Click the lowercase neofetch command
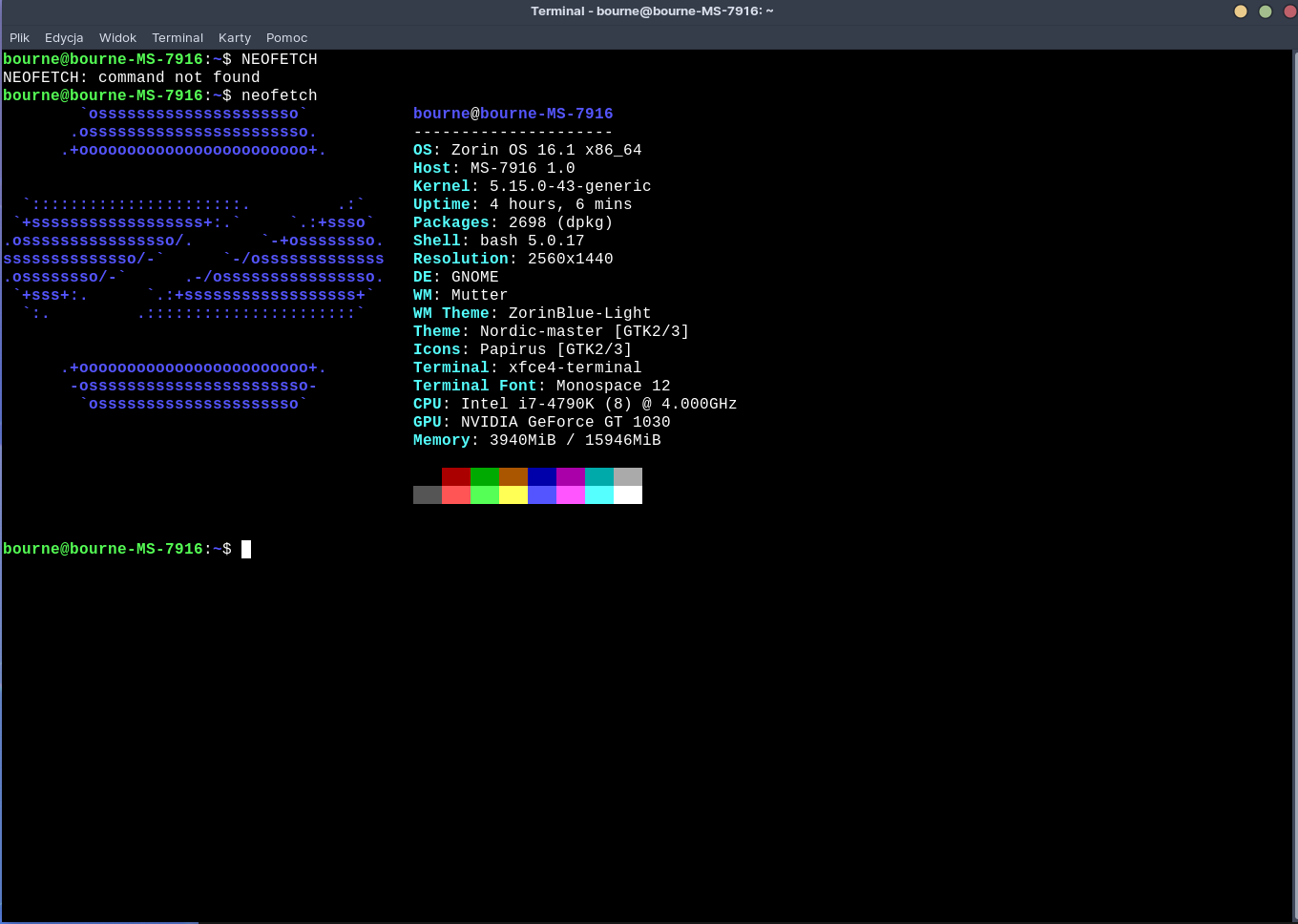This screenshot has height=924, width=1298. point(280,95)
